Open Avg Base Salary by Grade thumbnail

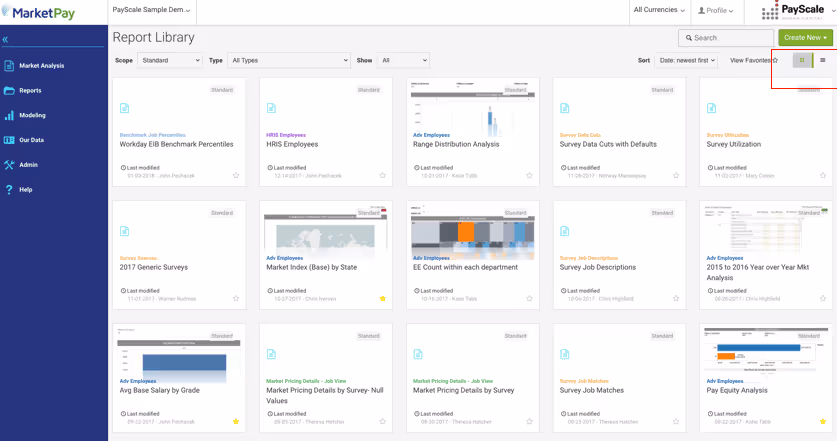tap(179, 355)
